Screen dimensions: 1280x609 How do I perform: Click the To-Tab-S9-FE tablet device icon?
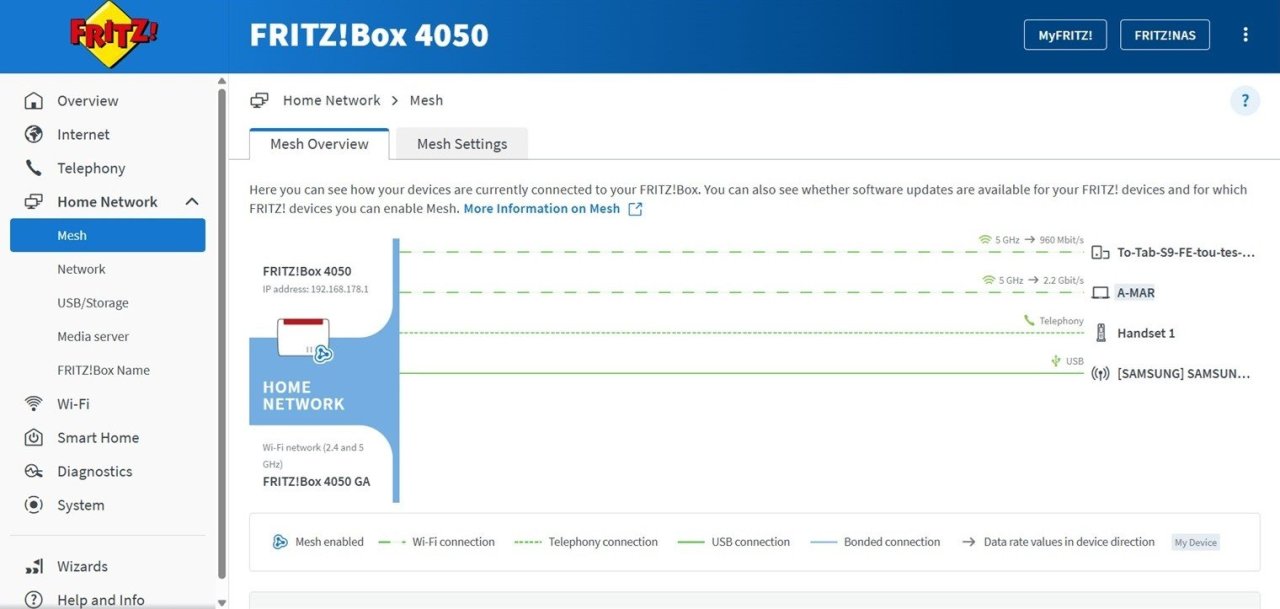click(1100, 253)
